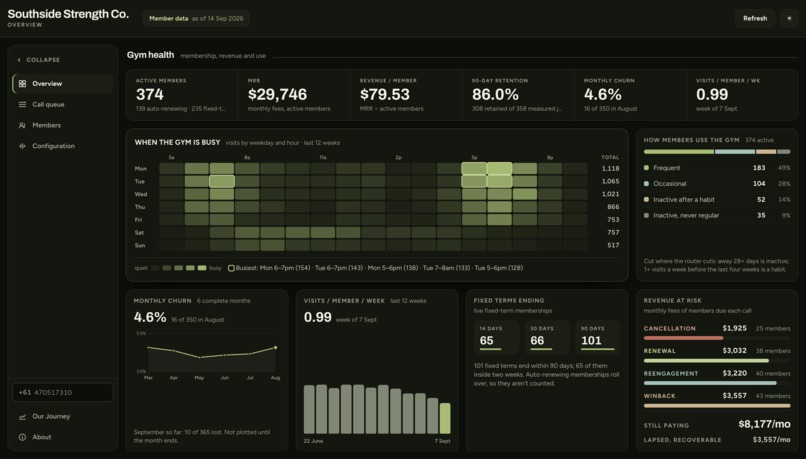Click the Configuration sliders icon
Screen dimensions: 806x459
[22, 146]
